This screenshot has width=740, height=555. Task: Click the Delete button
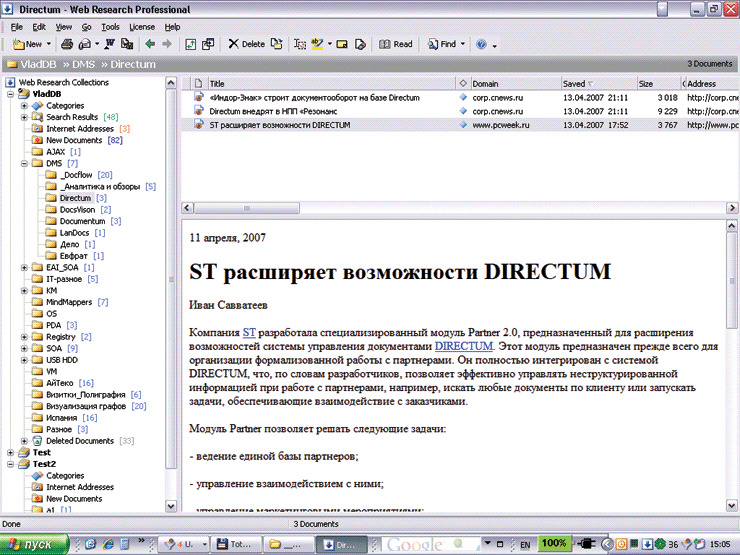[246, 44]
